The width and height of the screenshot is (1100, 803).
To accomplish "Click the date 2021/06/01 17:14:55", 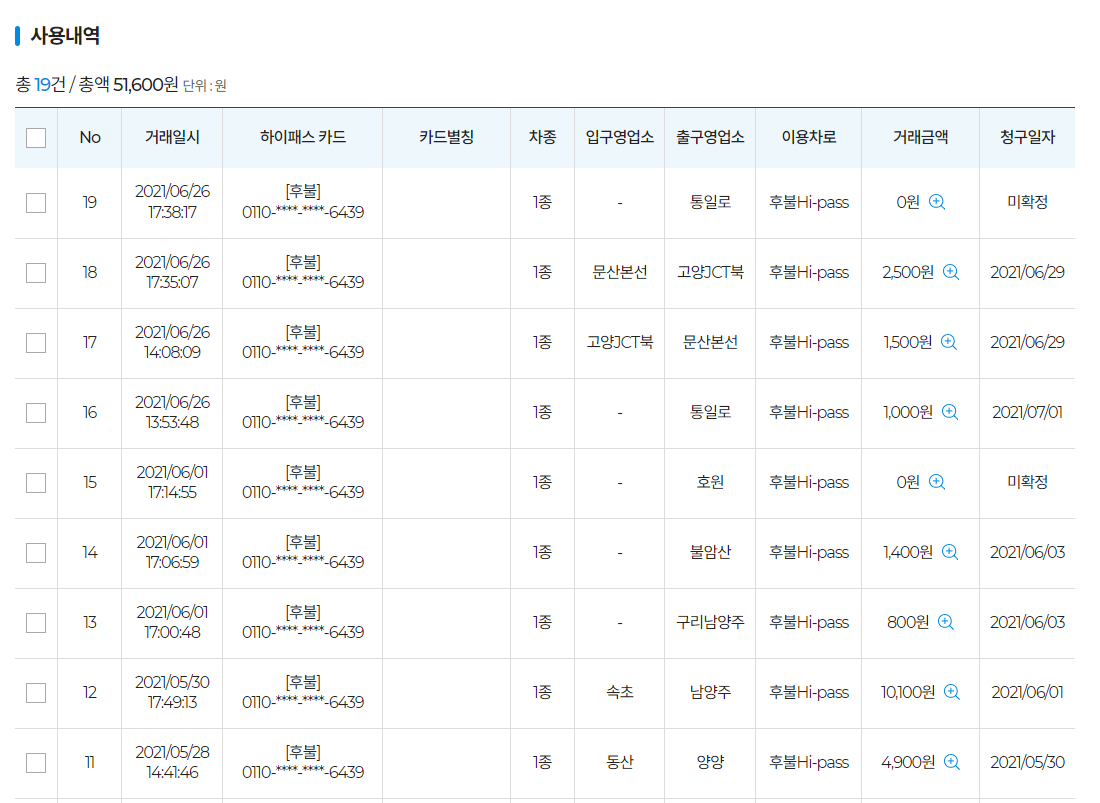I will click(x=172, y=482).
